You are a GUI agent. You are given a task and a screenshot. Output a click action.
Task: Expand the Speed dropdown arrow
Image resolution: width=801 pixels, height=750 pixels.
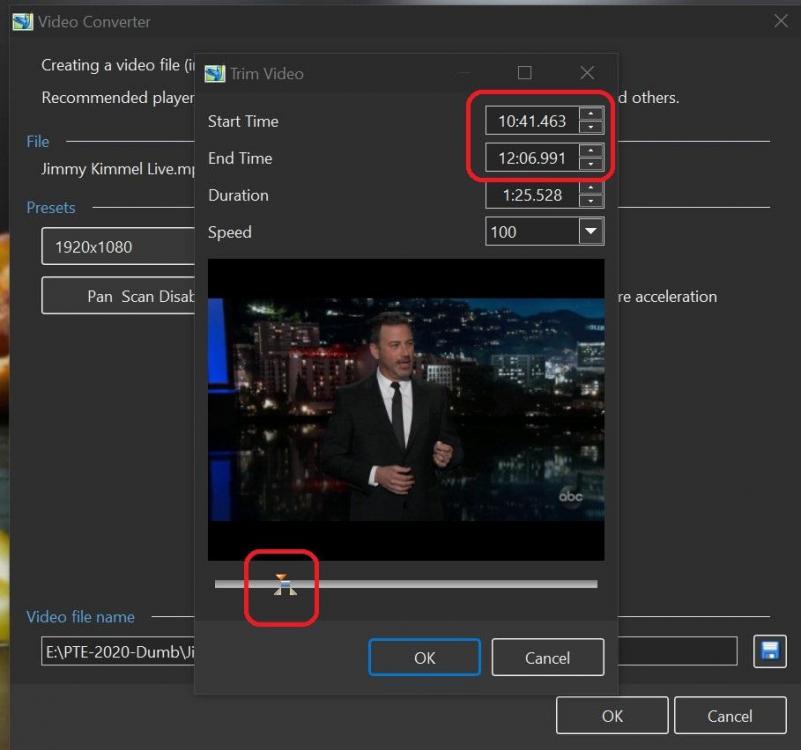pyautogui.click(x=591, y=232)
